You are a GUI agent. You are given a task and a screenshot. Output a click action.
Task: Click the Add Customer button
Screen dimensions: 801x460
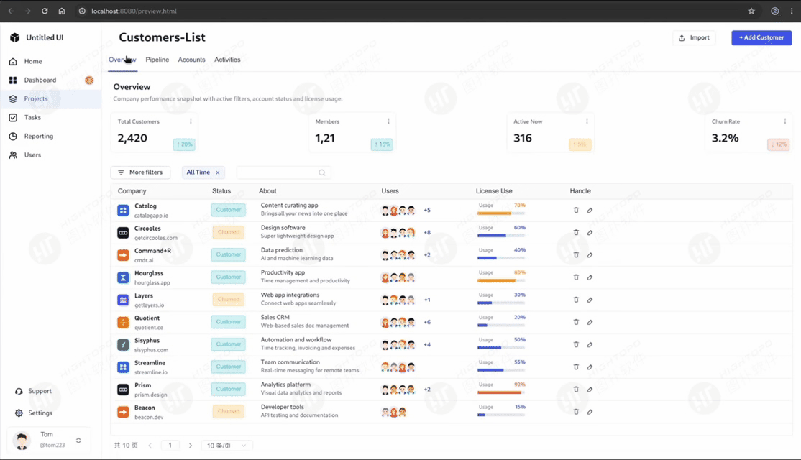[762, 38]
